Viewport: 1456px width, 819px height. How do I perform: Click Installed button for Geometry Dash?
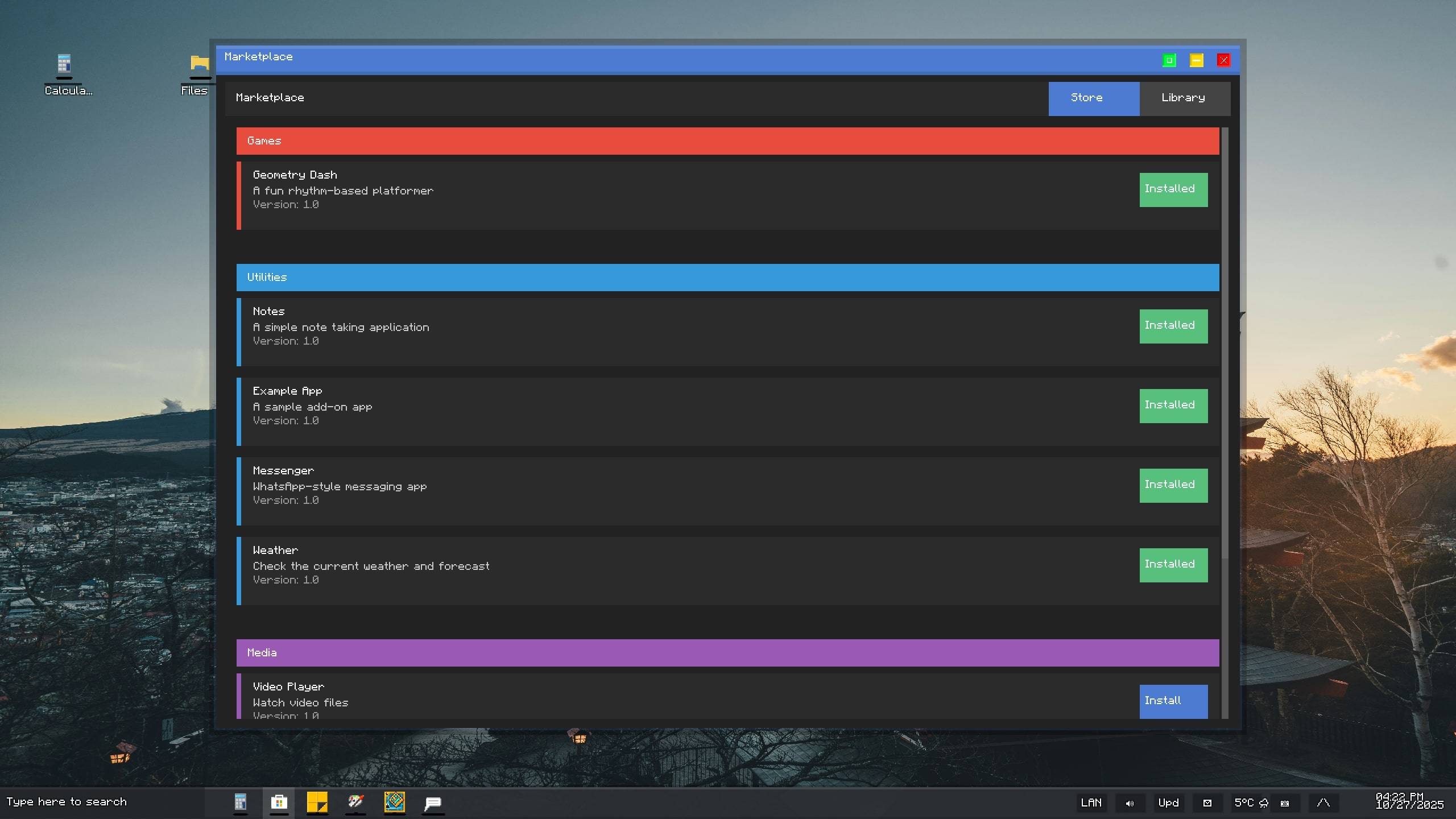click(x=1173, y=189)
